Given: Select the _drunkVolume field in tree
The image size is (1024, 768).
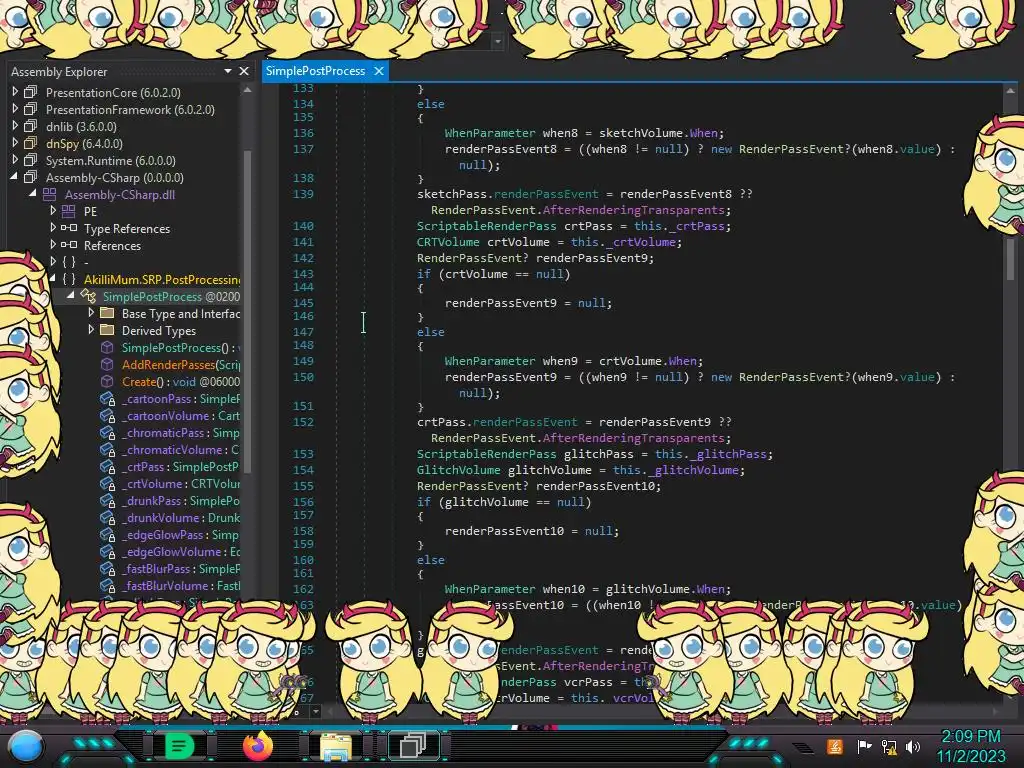Looking at the screenshot, I should [181, 518].
